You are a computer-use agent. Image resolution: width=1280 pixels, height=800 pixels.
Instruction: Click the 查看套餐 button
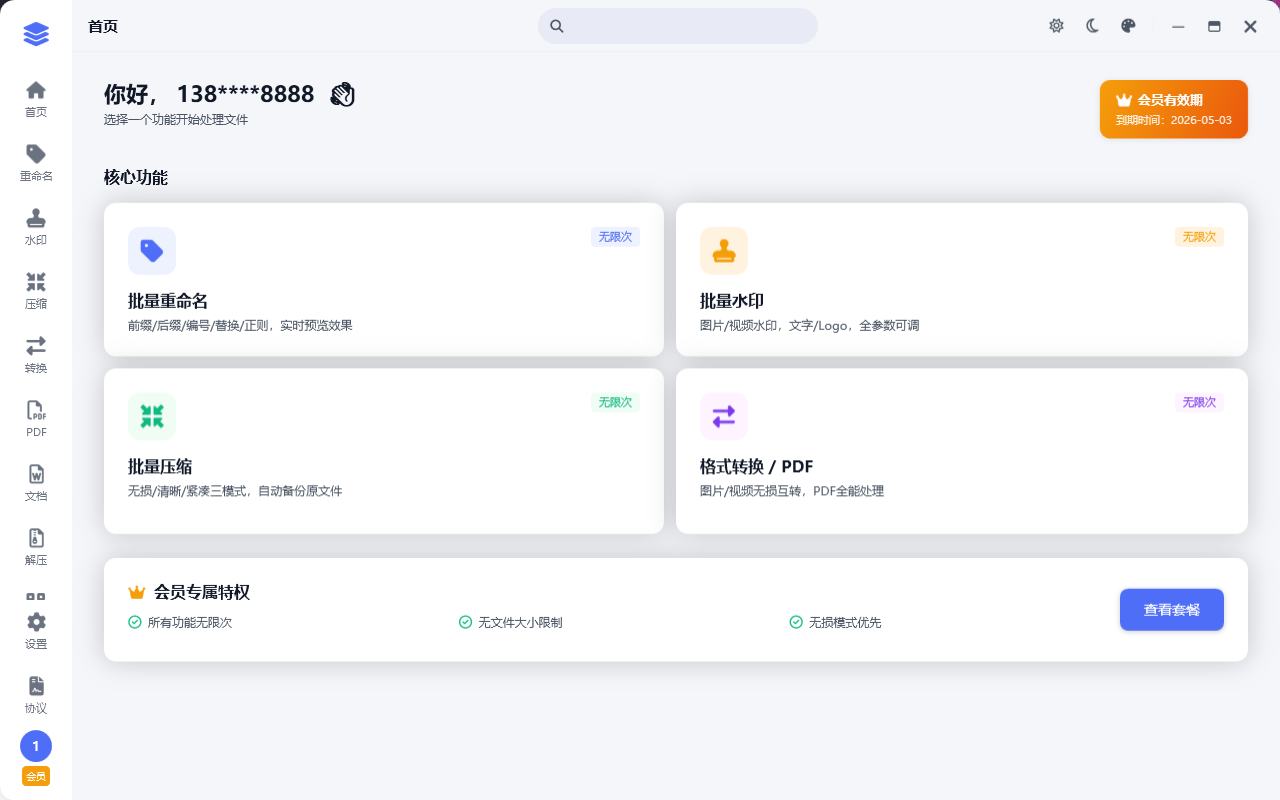[1171, 610]
